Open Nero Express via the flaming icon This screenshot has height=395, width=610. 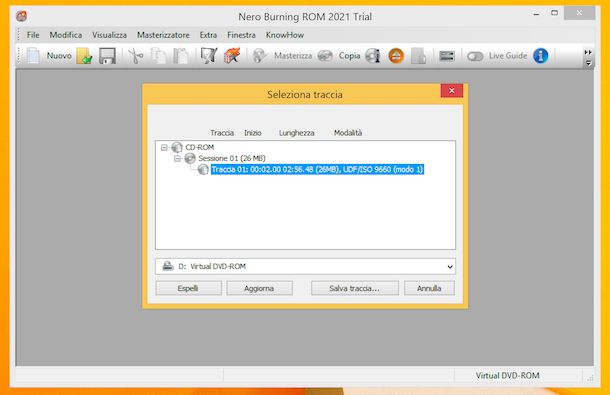click(x=232, y=56)
